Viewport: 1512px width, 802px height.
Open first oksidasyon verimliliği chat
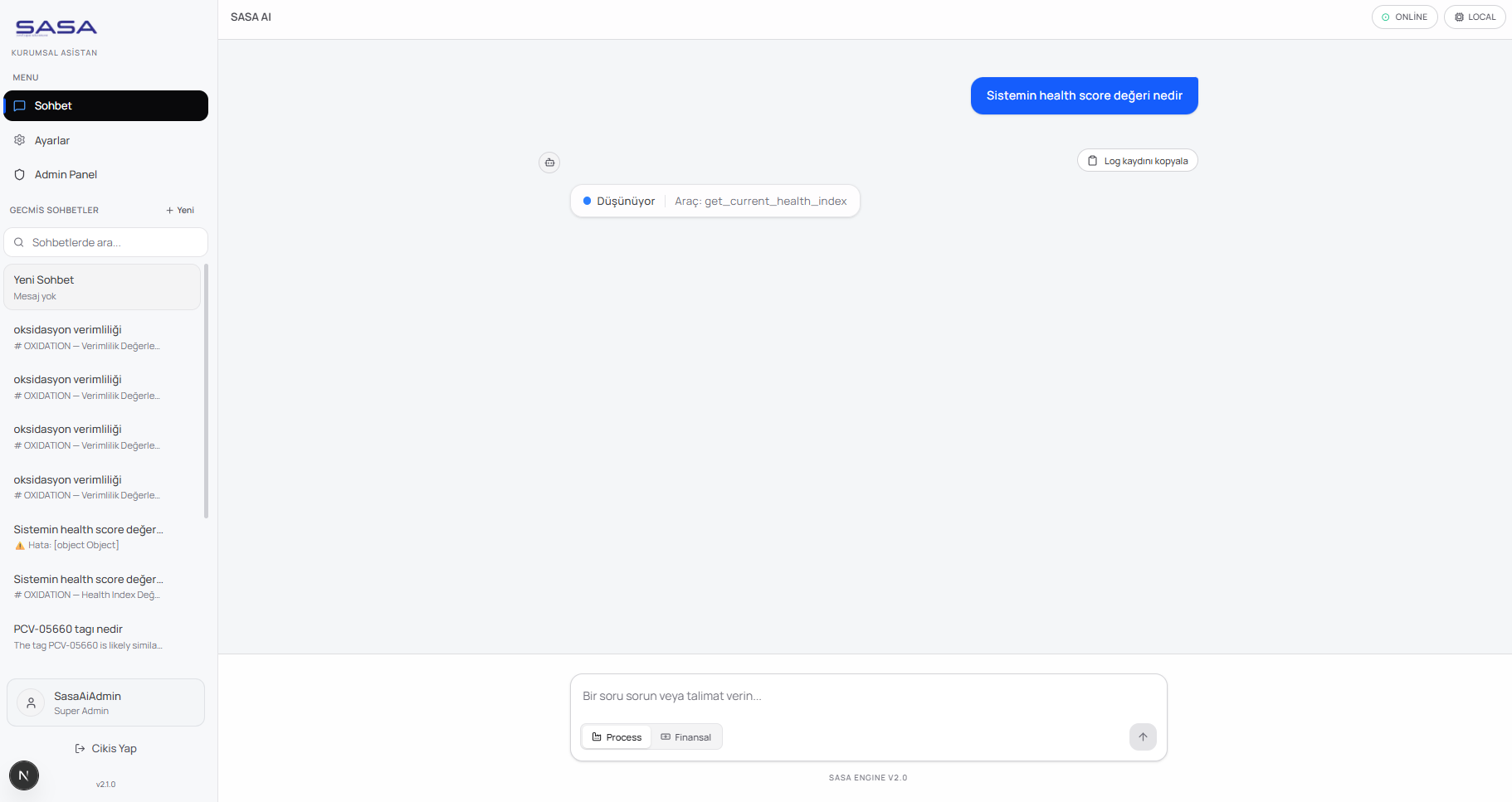click(x=102, y=337)
